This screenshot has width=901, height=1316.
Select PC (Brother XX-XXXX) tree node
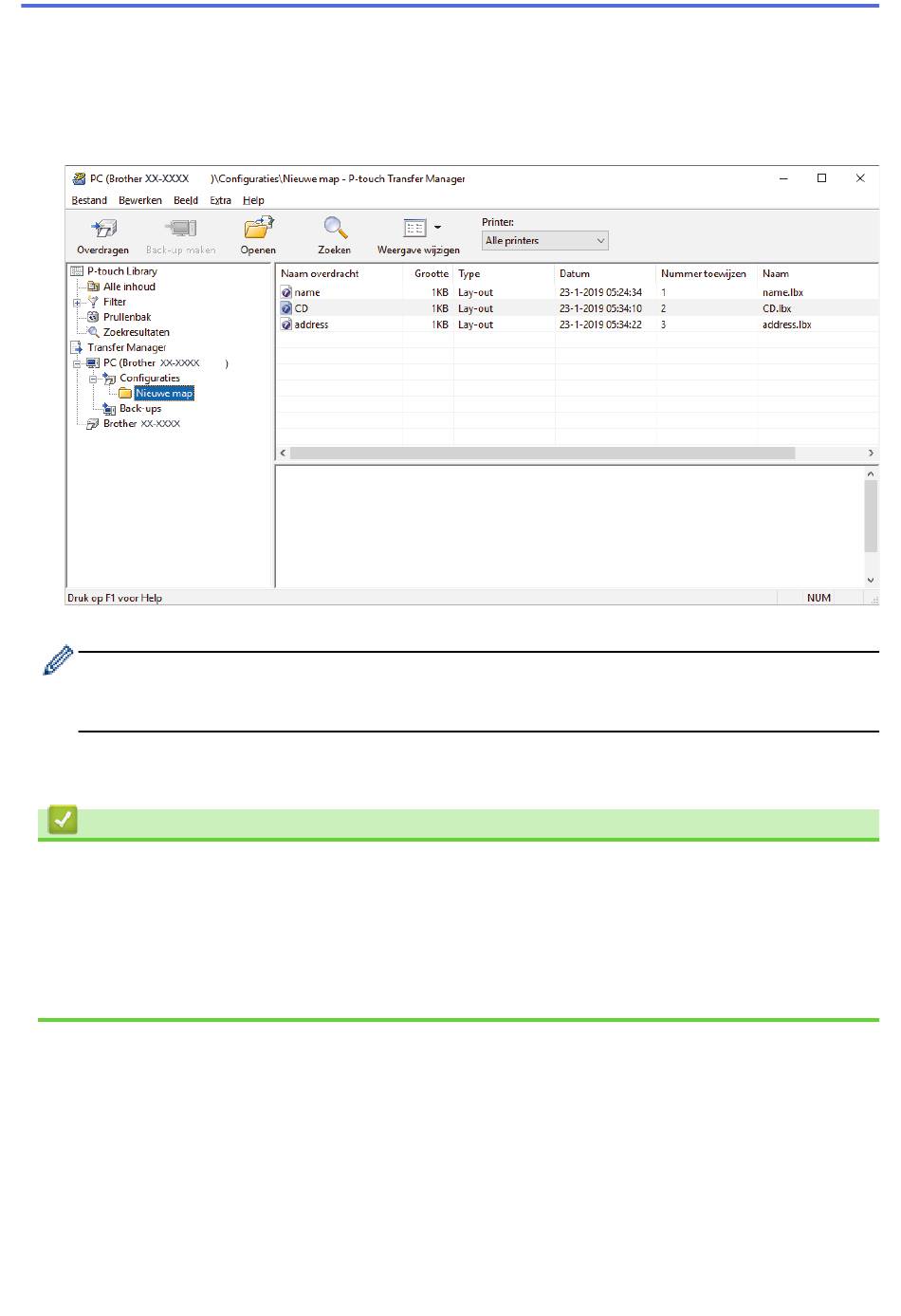click(166, 363)
